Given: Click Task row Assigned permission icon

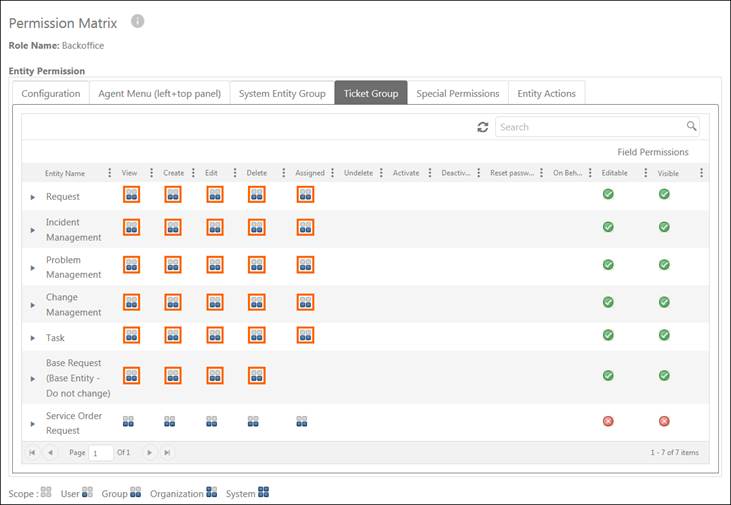Looking at the screenshot, I should [x=305, y=336].
